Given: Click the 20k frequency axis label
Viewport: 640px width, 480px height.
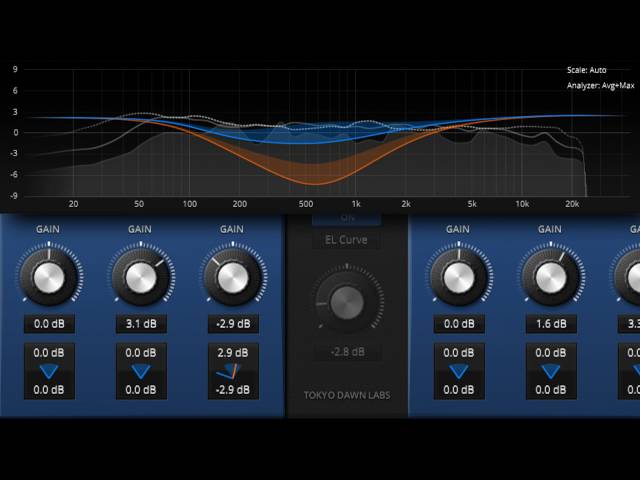Looking at the screenshot, I should coord(572,204).
